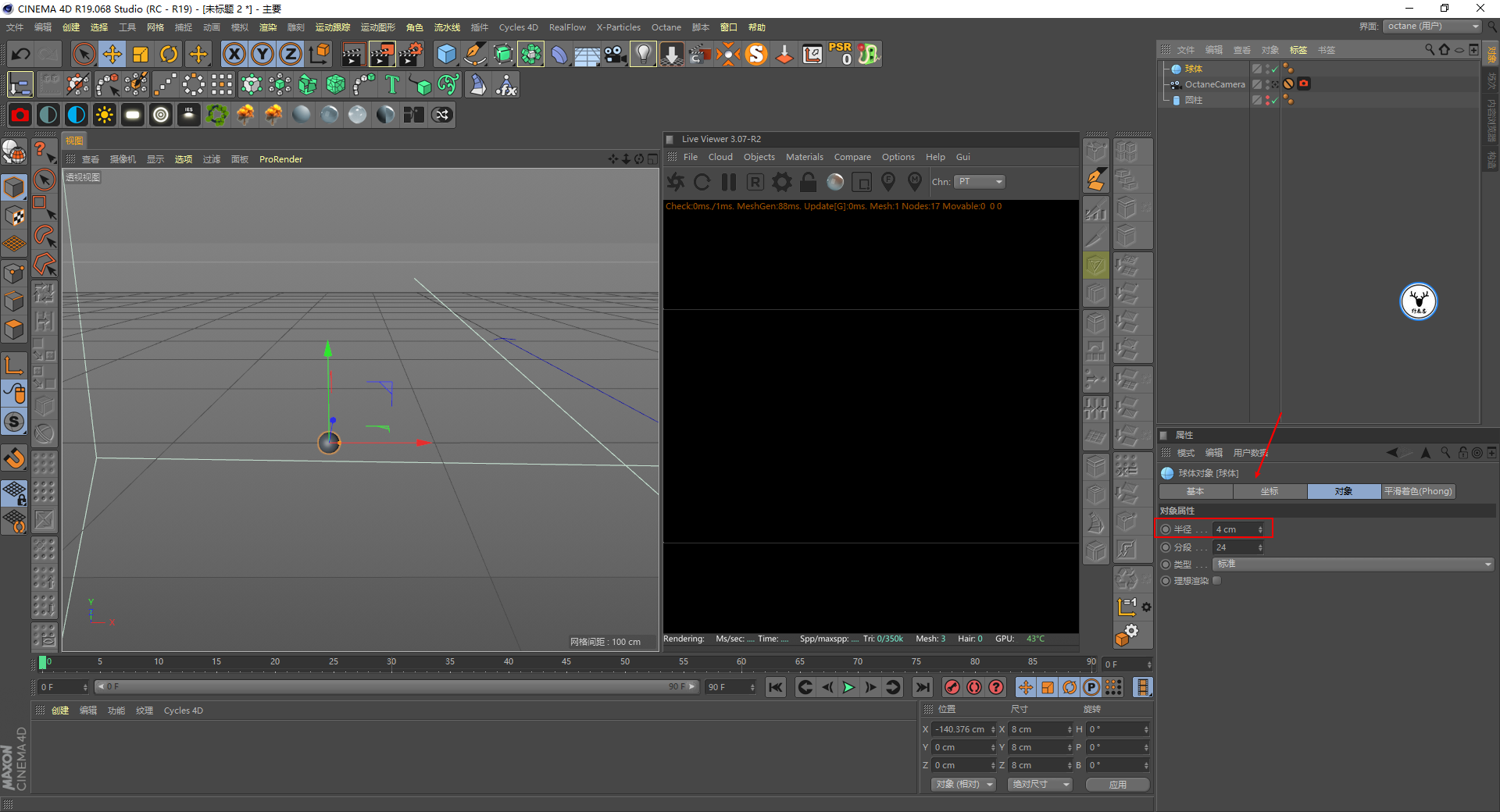Screen dimensions: 1500x812
Task: Click the Cube primitive icon
Action: tap(446, 54)
